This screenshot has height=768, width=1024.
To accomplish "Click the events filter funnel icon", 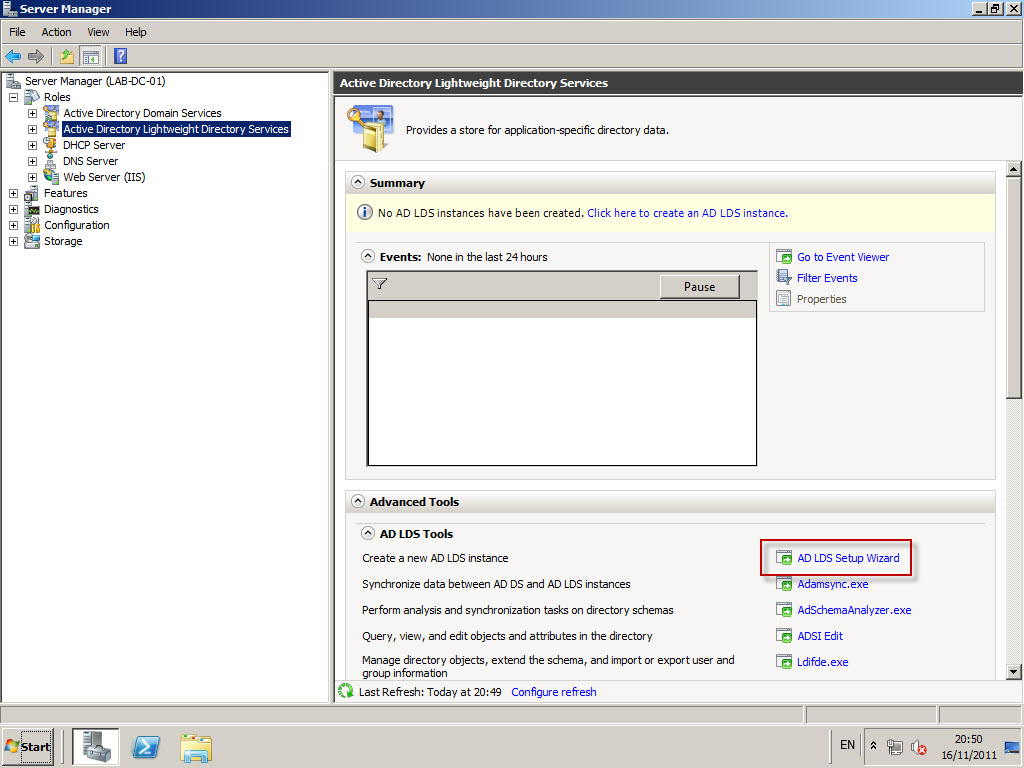I will (x=379, y=283).
